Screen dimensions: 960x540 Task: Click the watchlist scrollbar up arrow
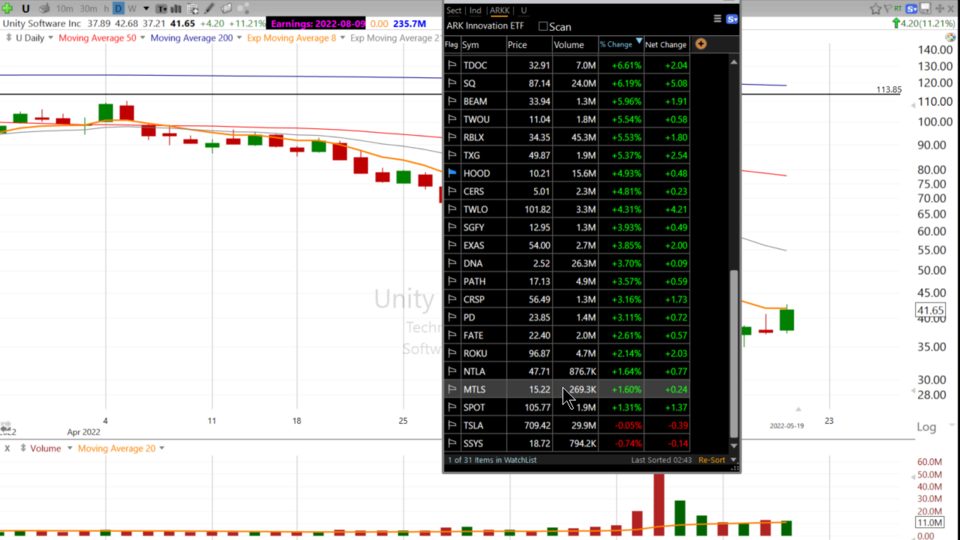pos(733,62)
